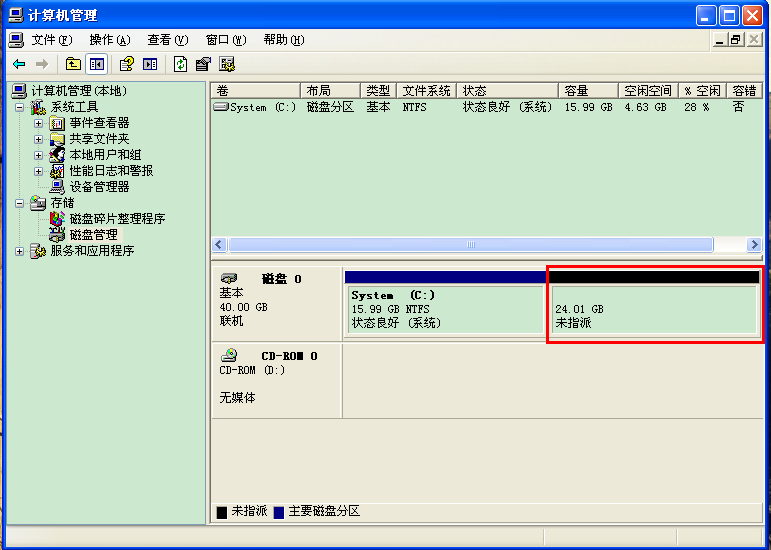Image resolution: width=771 pixels, height=550 pixels.
Task: Click the 15.99 GB capacity cell
Action: [x=589, y=107]
